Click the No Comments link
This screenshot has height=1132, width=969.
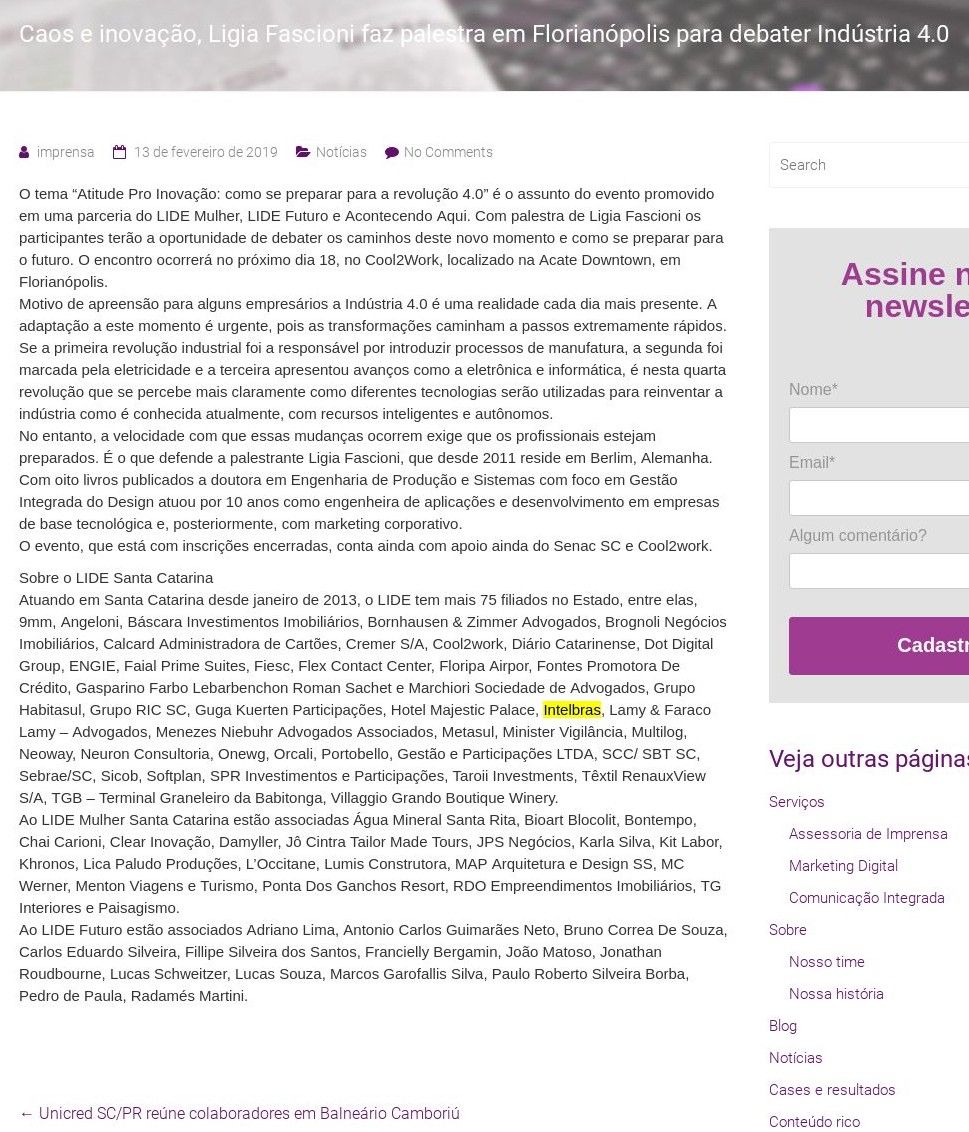(x=448, y=153)
